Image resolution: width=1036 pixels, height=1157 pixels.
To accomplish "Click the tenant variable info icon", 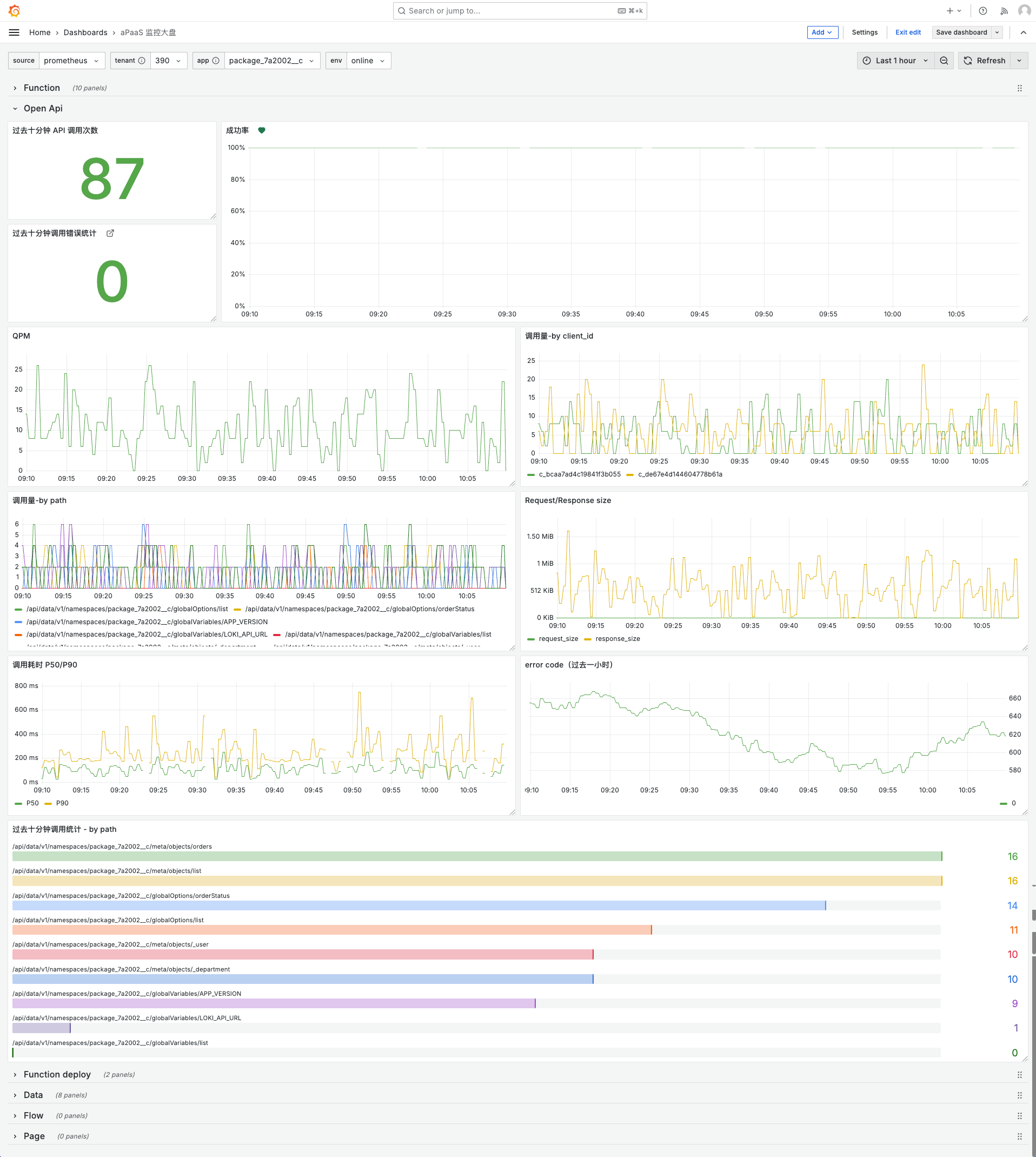I will 142,61.
